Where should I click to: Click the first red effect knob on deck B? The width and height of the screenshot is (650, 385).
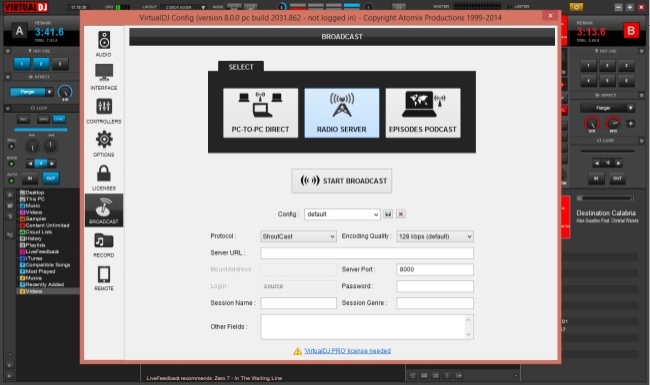[x=592, y=123]
